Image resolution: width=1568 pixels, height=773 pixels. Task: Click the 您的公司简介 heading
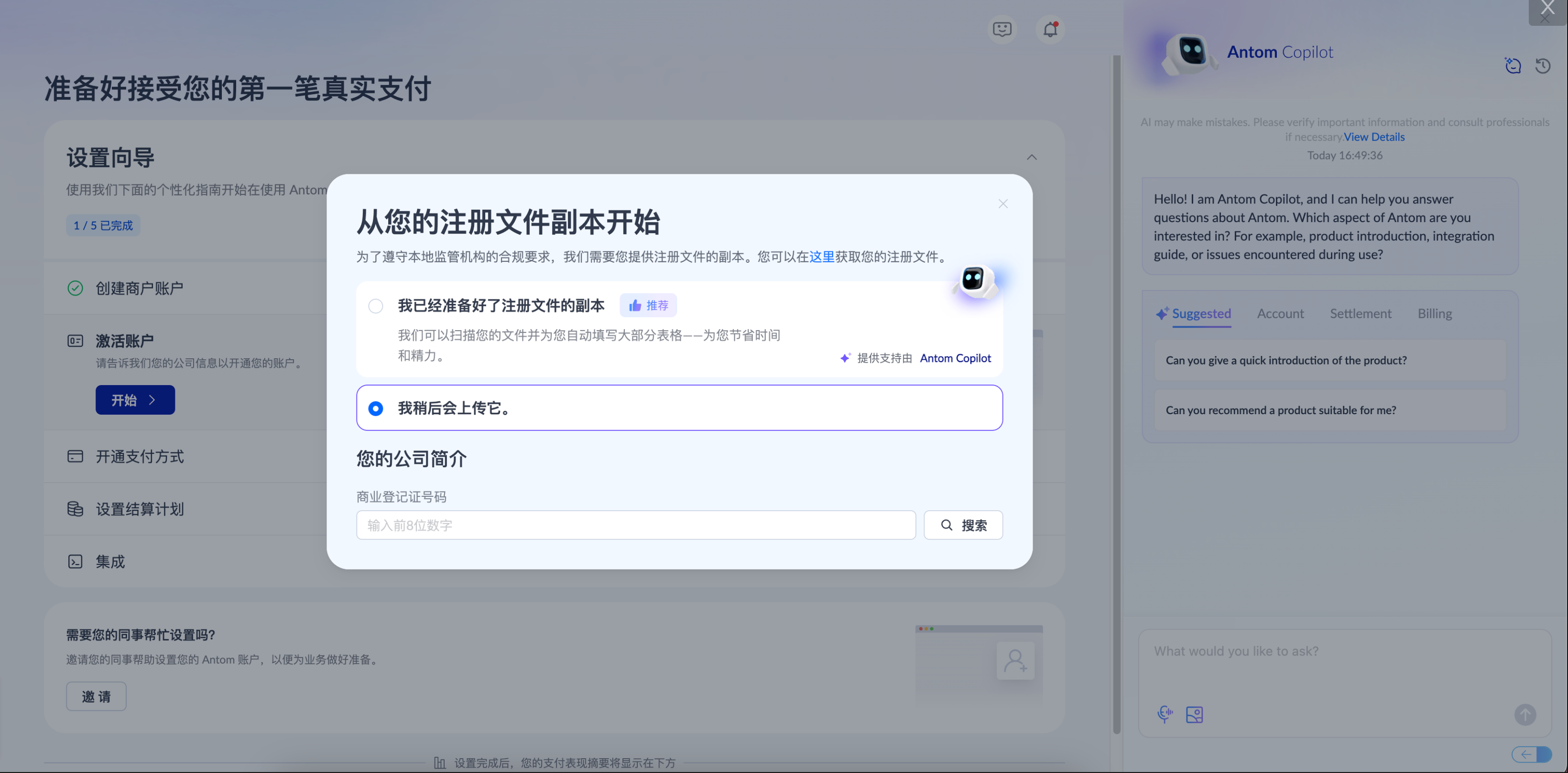click(x=412, y=459)
